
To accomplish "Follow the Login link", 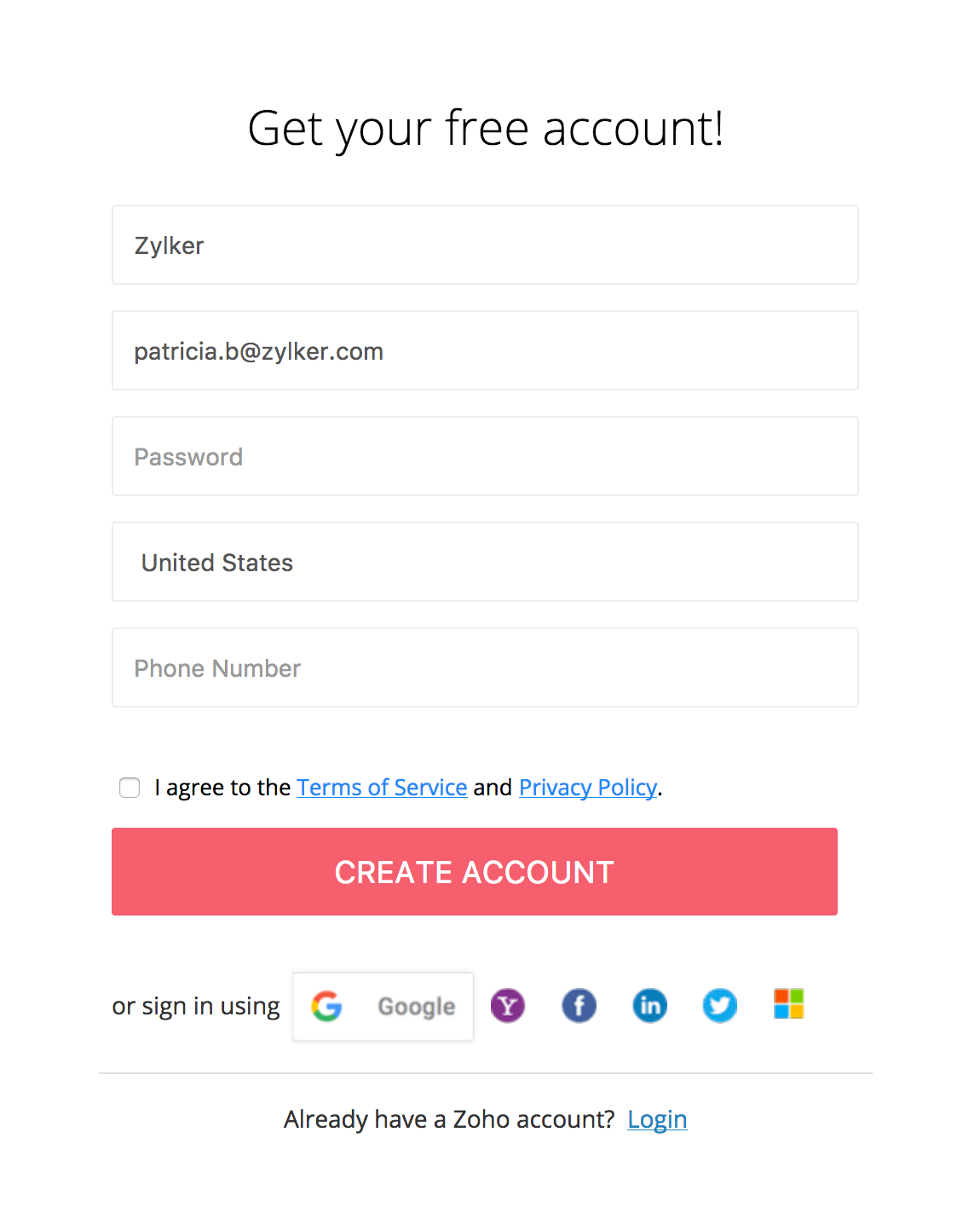I will (x=657, y=1119).
